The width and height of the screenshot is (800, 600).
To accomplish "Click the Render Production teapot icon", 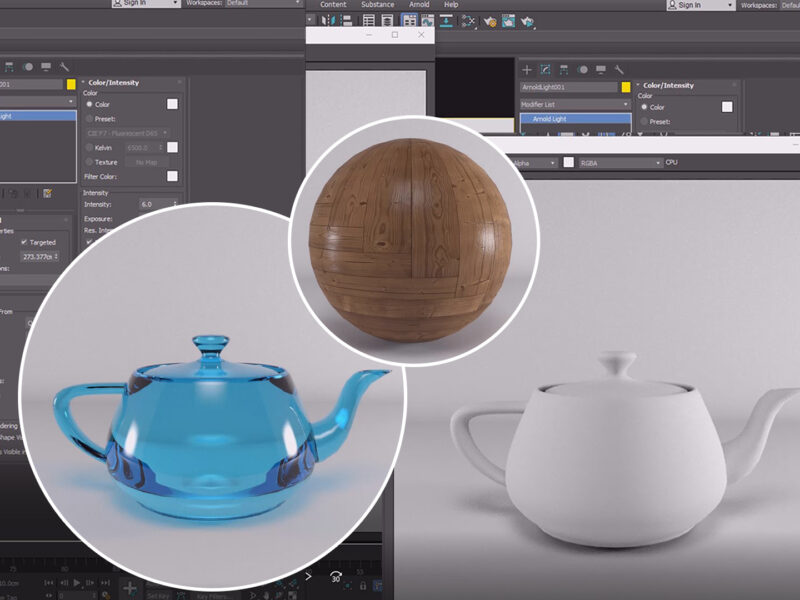I will (525, 24).
